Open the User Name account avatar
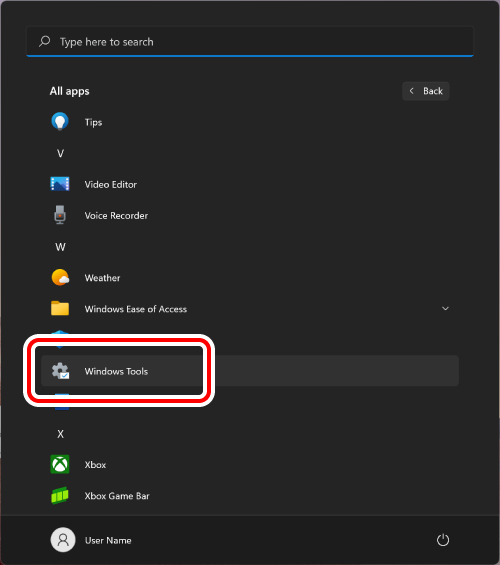Viewport: 500px width, 565px height. click(63, 540)
